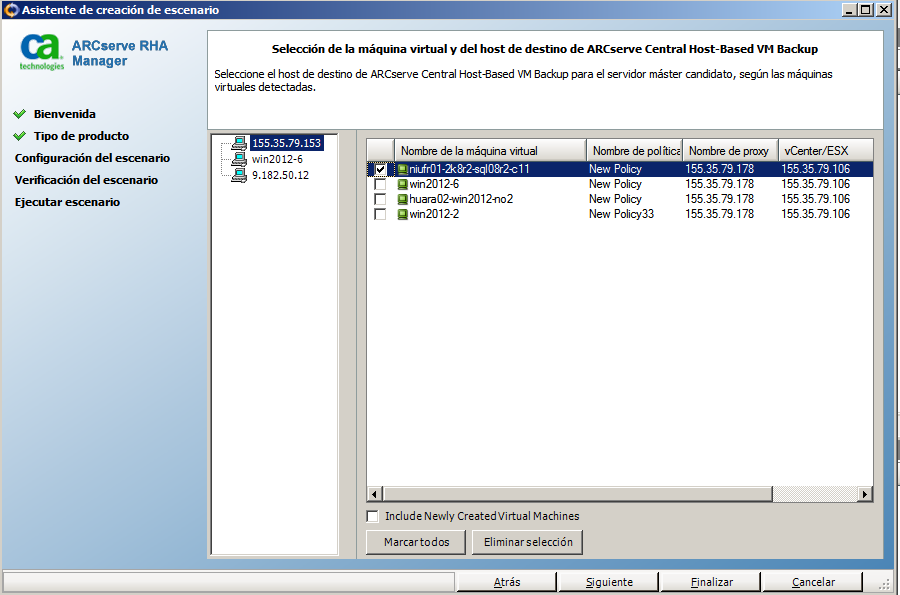Click the VM icon for niufr01-2k8r2-sql08r2-c11
900x595 pixels.
click(403, 169)
